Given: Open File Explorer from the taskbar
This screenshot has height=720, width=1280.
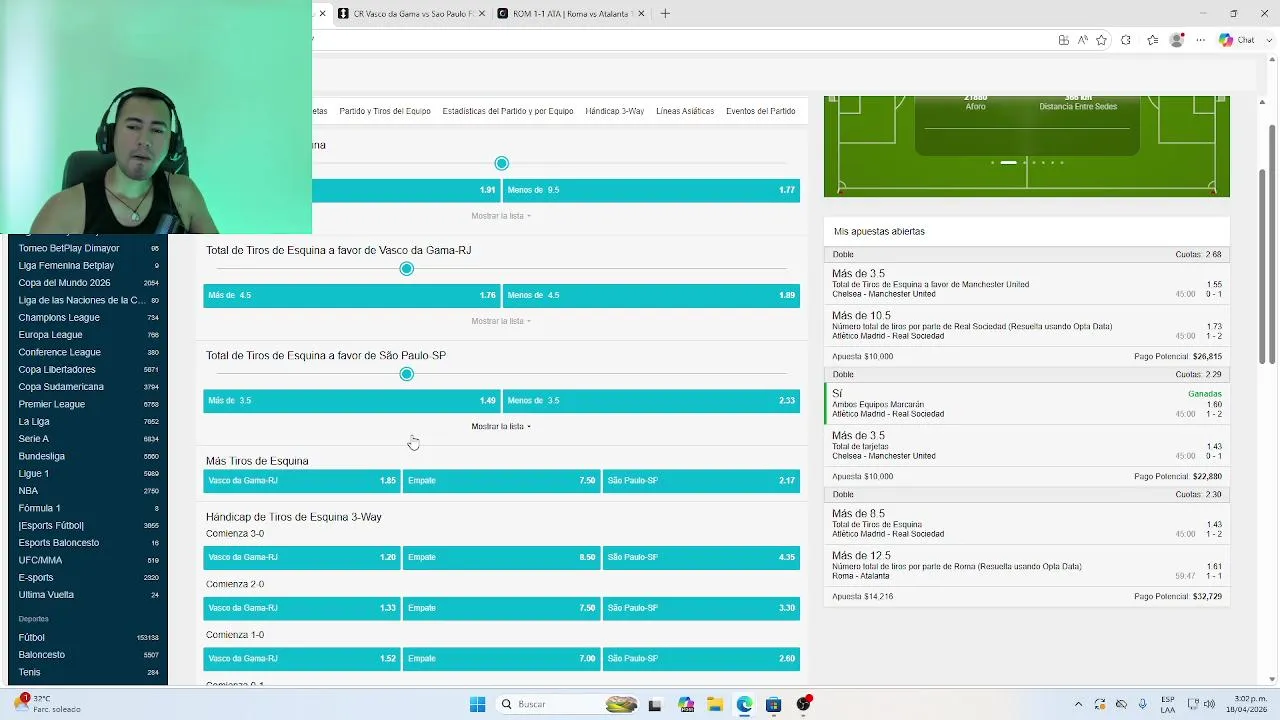Looking at the screenshot, I should [715, 704].
